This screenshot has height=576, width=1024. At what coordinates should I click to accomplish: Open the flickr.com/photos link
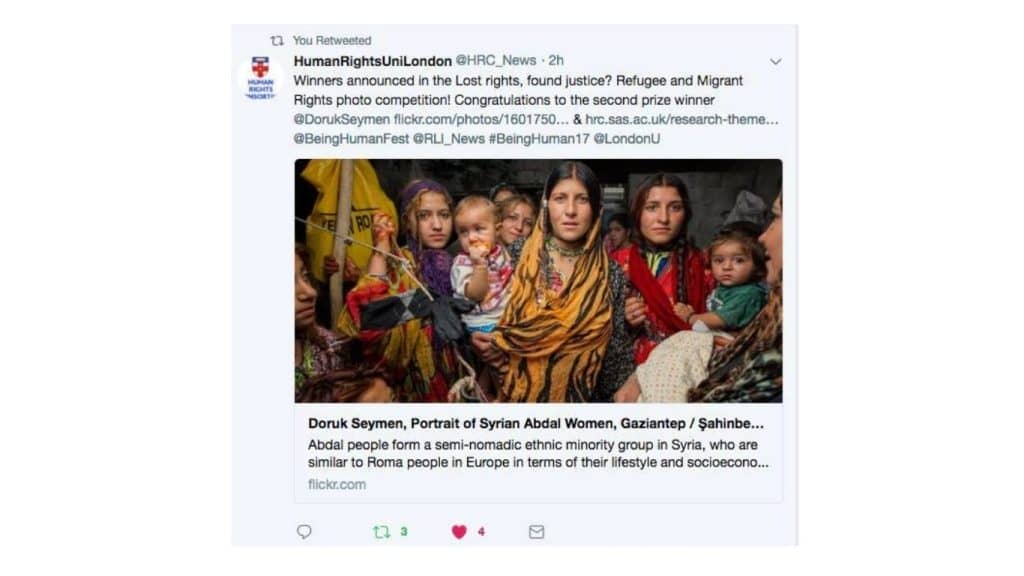[481, 120]
